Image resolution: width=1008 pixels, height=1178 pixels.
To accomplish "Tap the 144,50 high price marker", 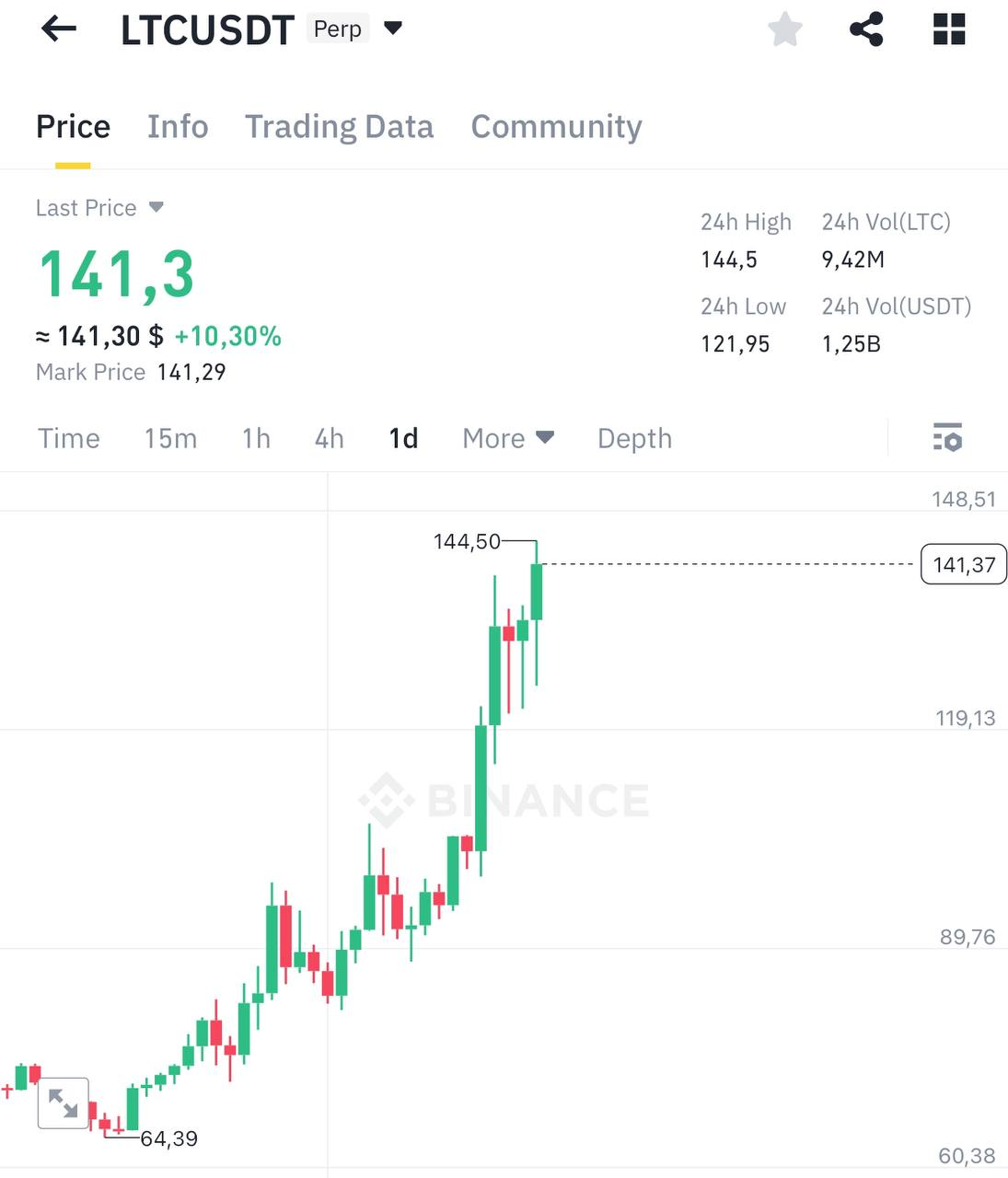I will click(x=467, y=541).
